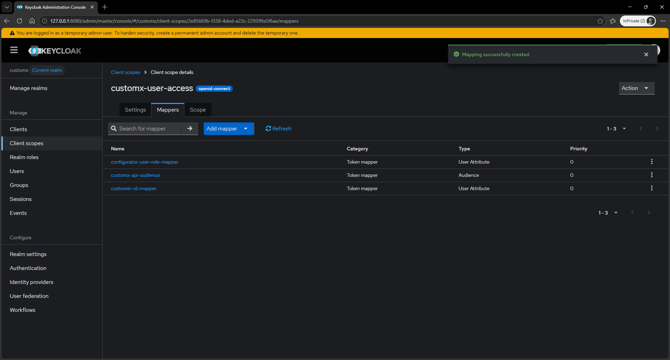Viewport: 670px width, 360px height.
Task: Click the Type column header
Action: [464, 149]
